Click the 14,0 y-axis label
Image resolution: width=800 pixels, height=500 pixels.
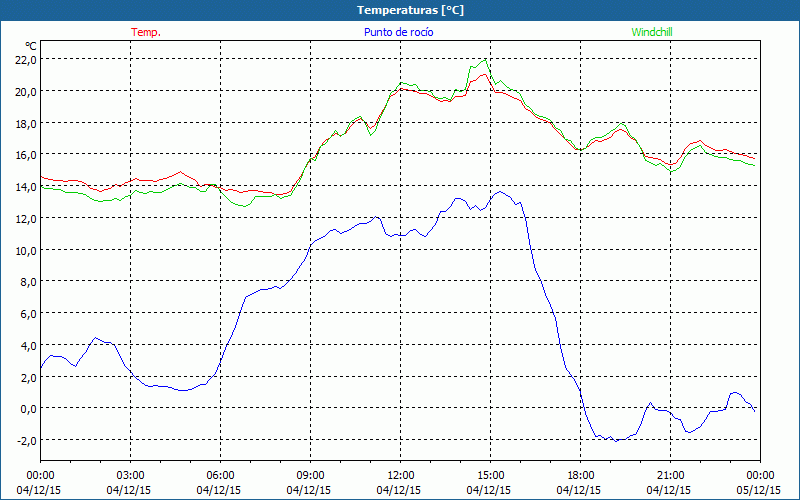click(x=27, y=187)
